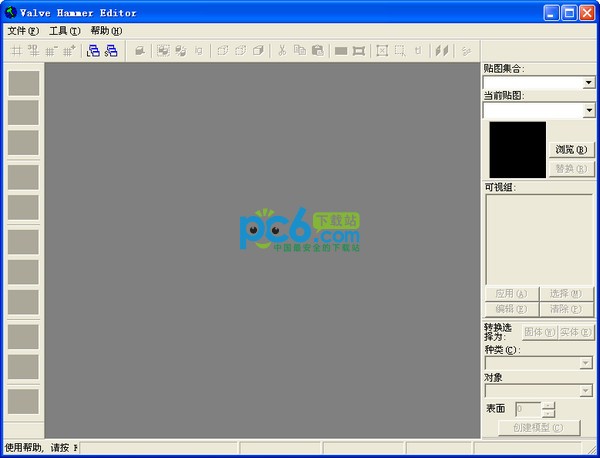The height and width of the screenshot is (458, 600).
Task: Click the last toolbar icon at right end
Action: 466,51
